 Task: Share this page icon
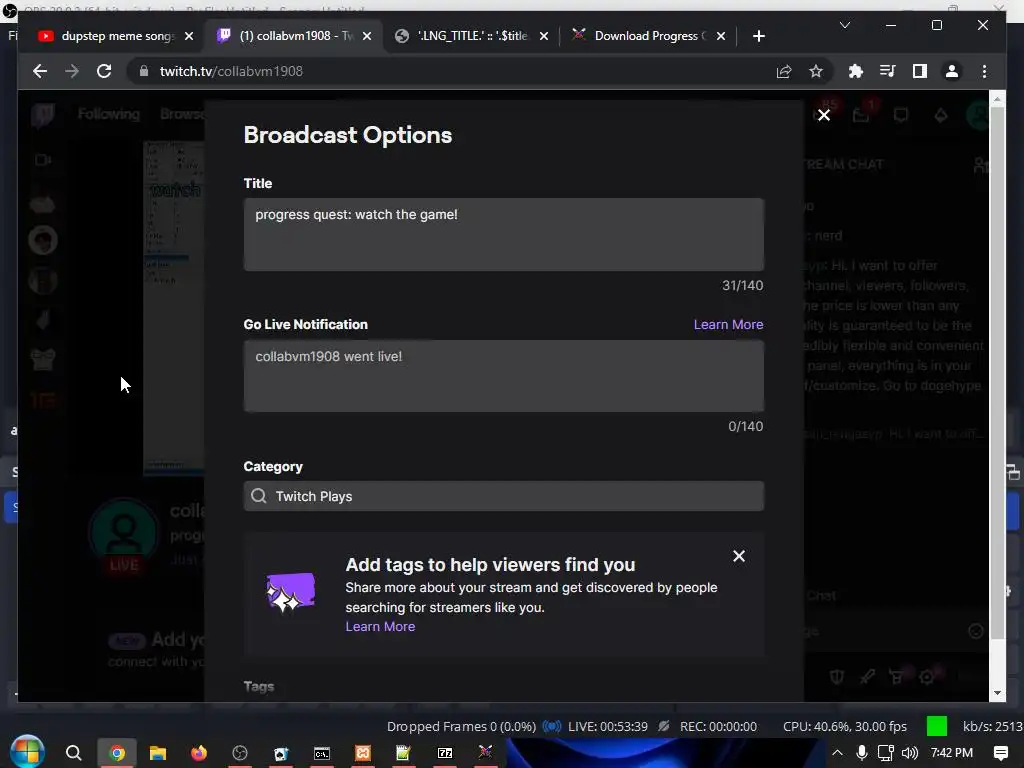784,71
